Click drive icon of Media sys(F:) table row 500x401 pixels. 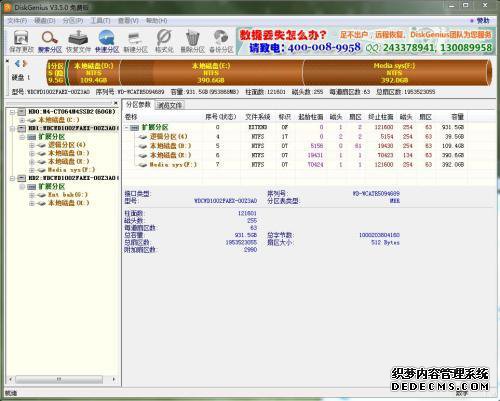[143, 165]
